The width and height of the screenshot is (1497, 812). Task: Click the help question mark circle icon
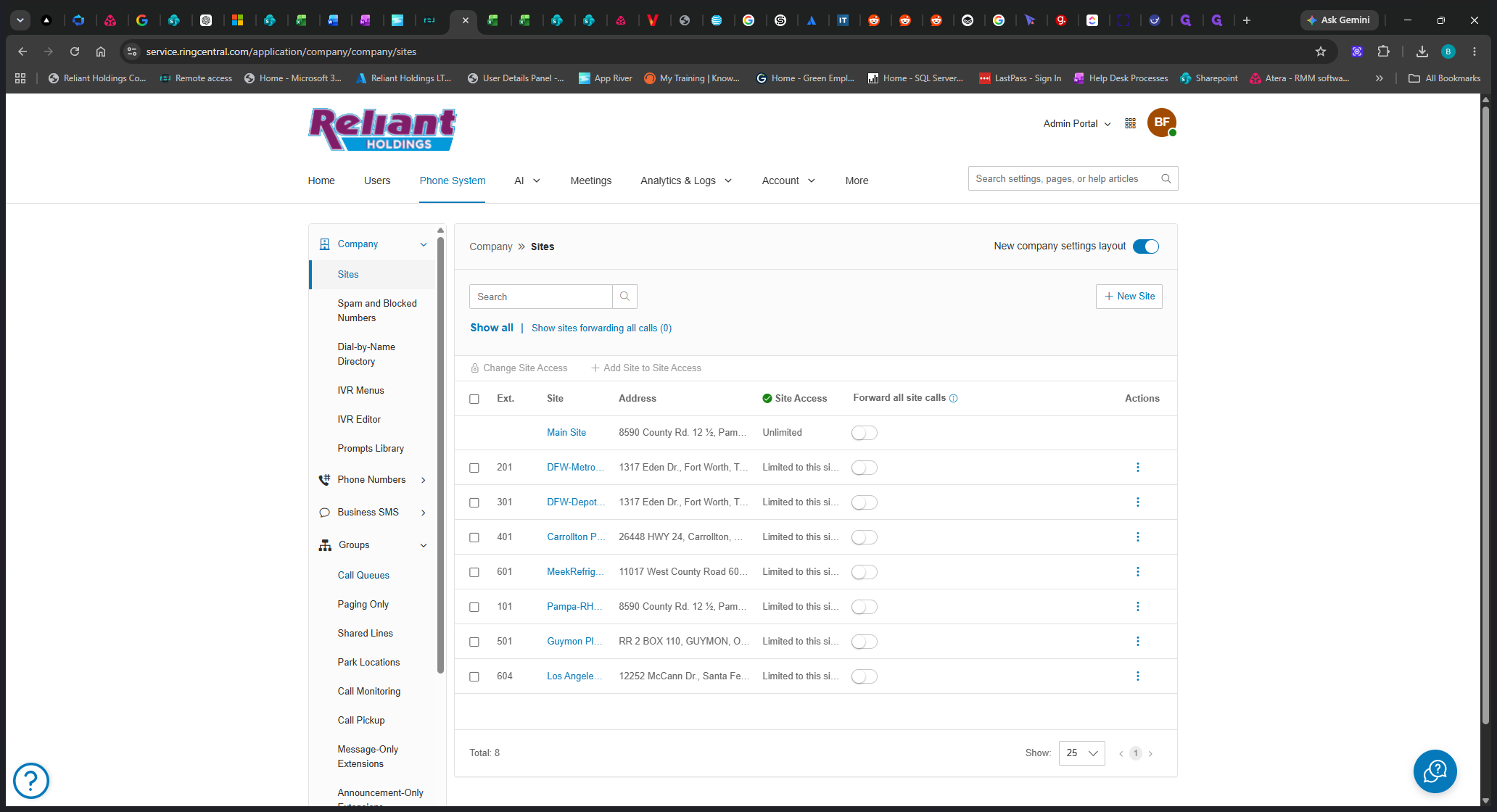[31, 781]
